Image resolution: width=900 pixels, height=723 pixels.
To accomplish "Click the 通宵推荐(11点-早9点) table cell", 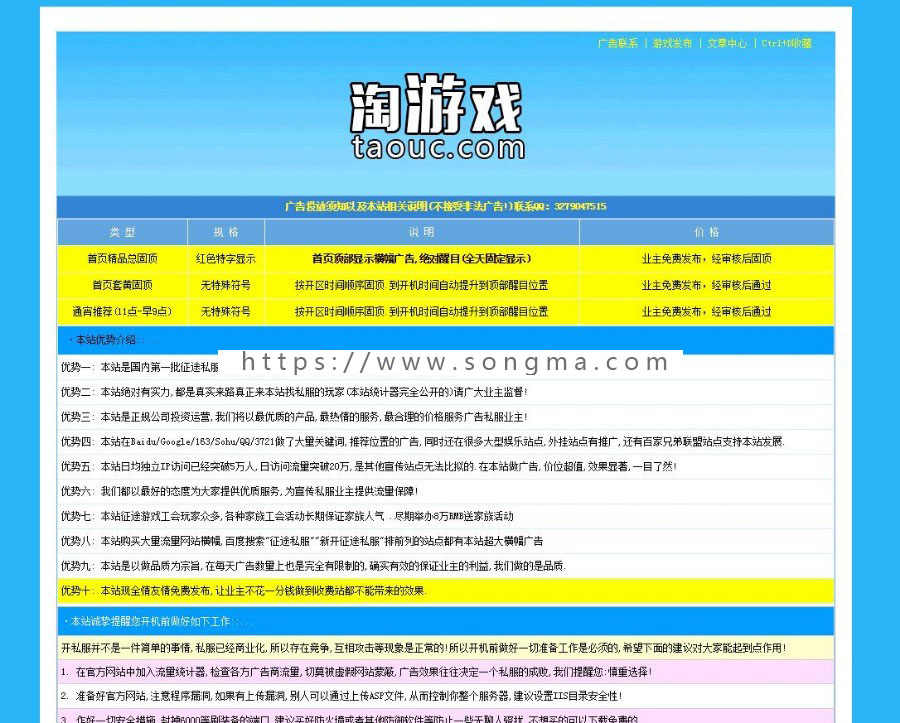I will tap(122, 312).
